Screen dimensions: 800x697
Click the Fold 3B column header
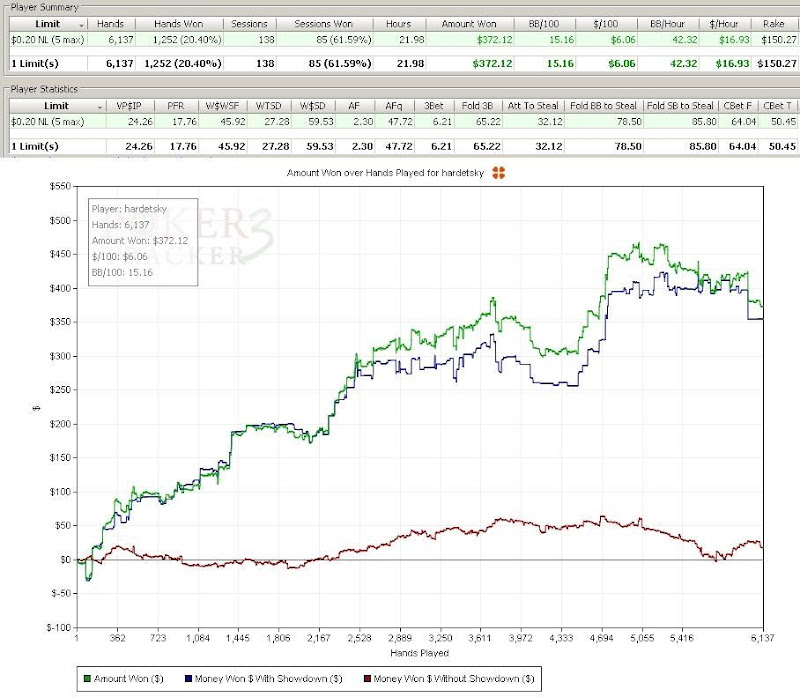click(478, 106)
